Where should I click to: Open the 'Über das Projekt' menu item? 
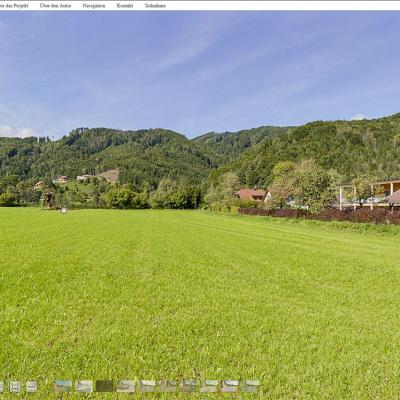coord(14,6)
